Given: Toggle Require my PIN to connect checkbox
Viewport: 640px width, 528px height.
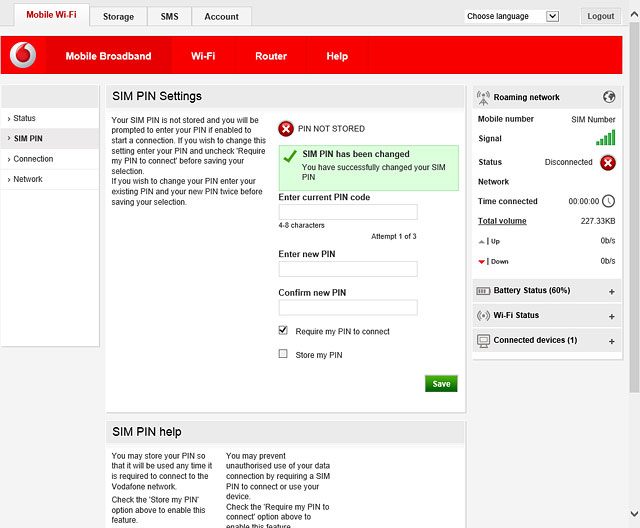Looking at the screenshot, I should click(283, 330).
